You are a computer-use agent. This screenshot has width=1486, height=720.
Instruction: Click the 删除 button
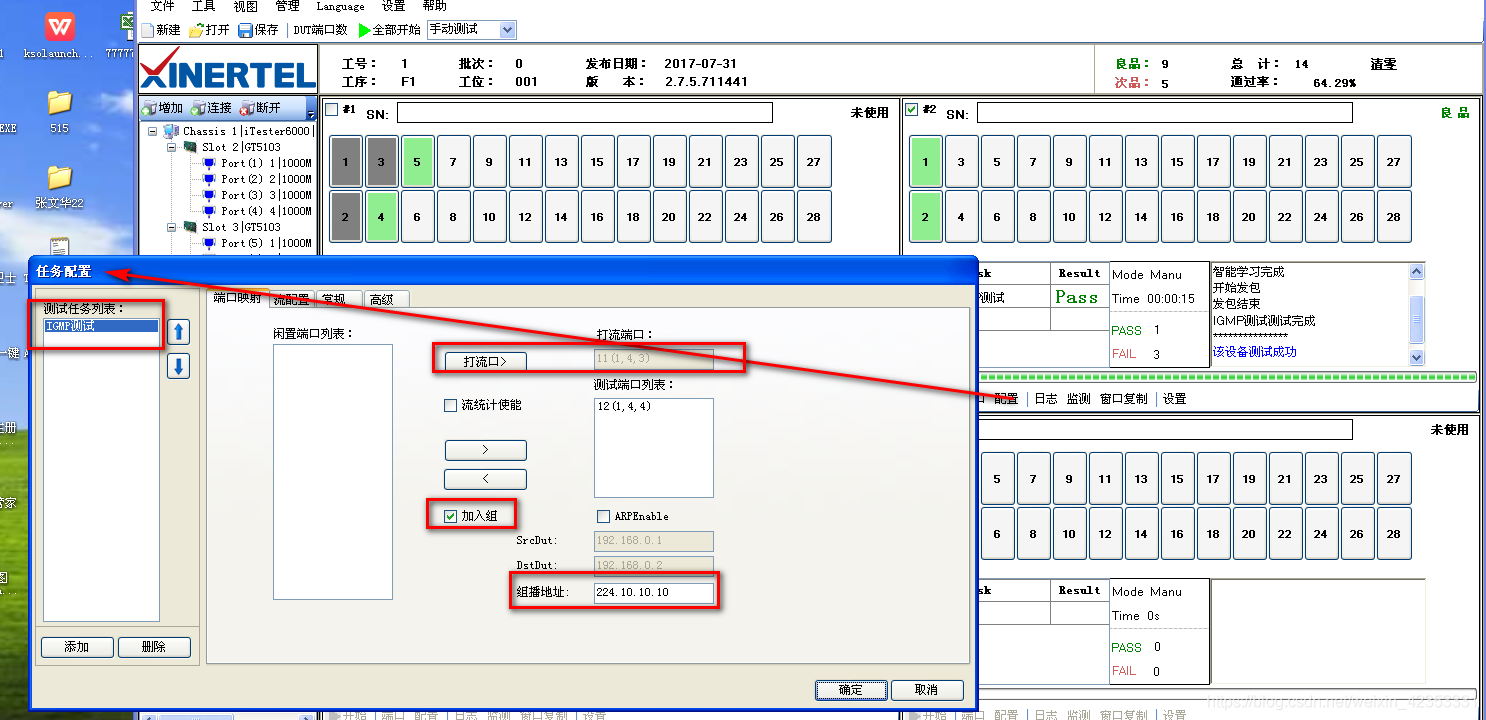[x=154, y=647]
